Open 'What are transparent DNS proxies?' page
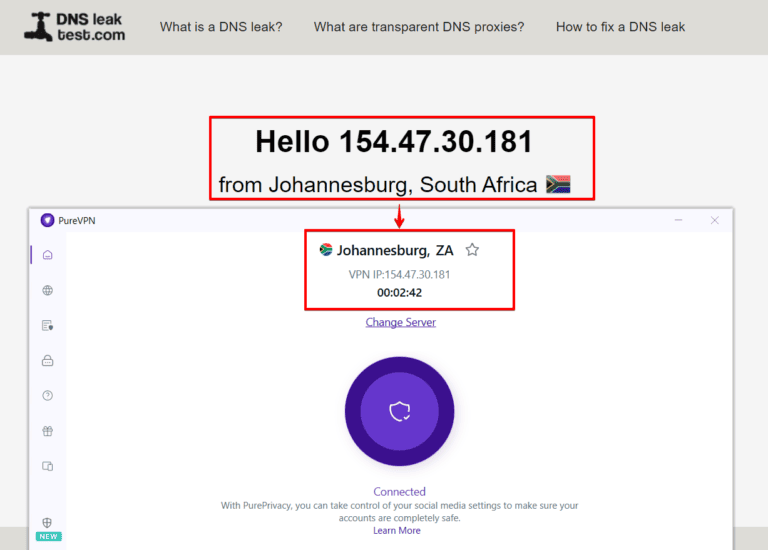Viewport: 768px width, 550px height. click(419, 27)
